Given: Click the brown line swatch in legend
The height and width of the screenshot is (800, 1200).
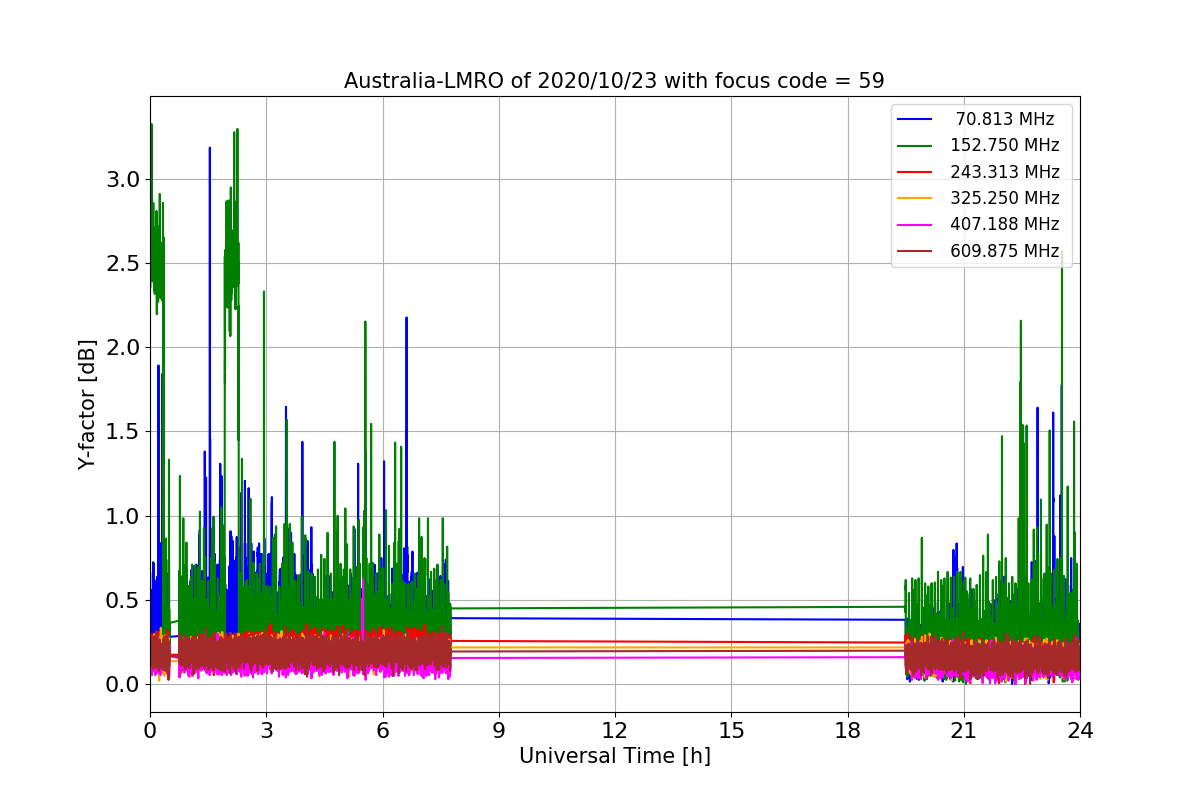Looking at the screenshot, I should [916, 251].
